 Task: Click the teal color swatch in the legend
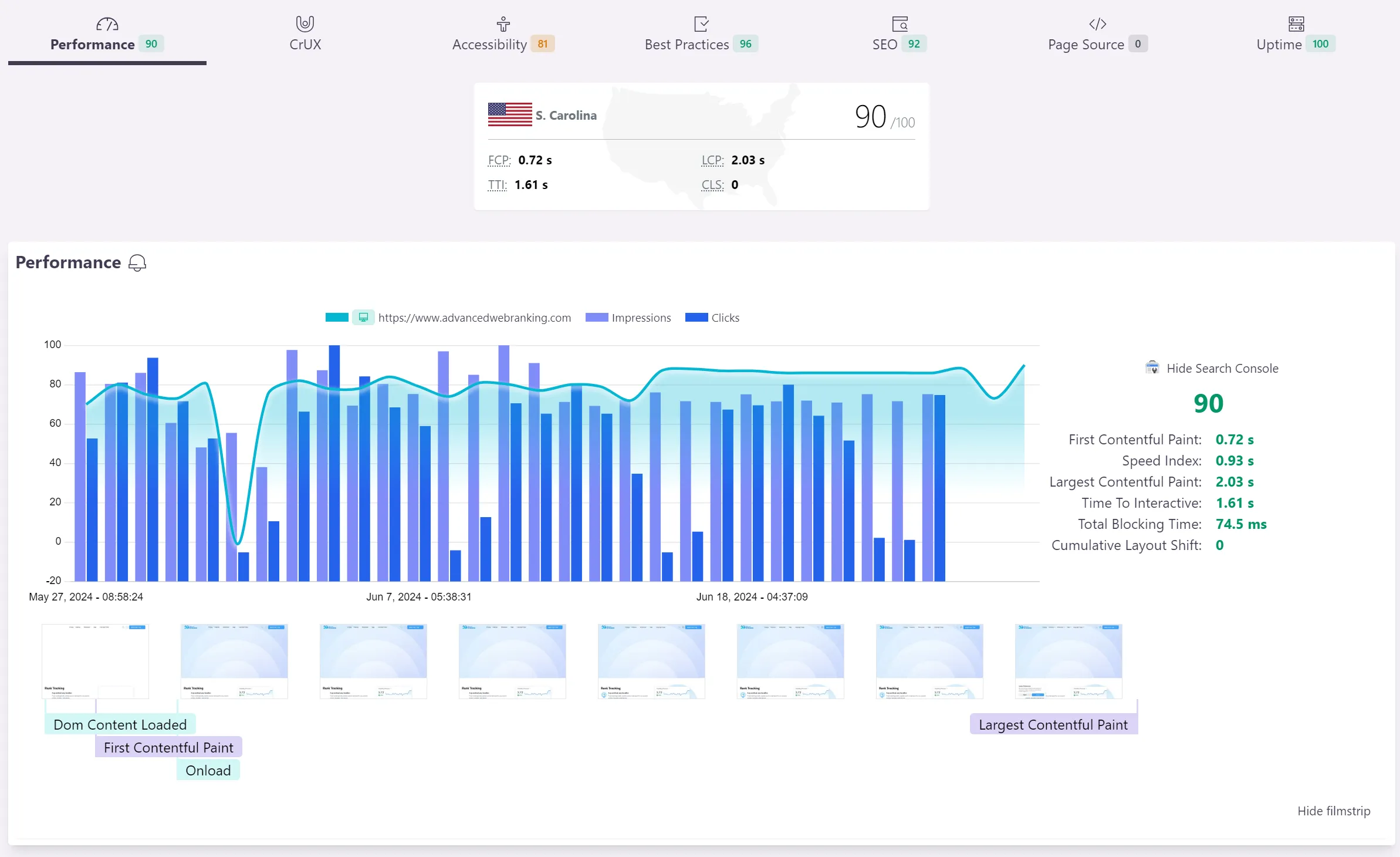coord(336,317)
